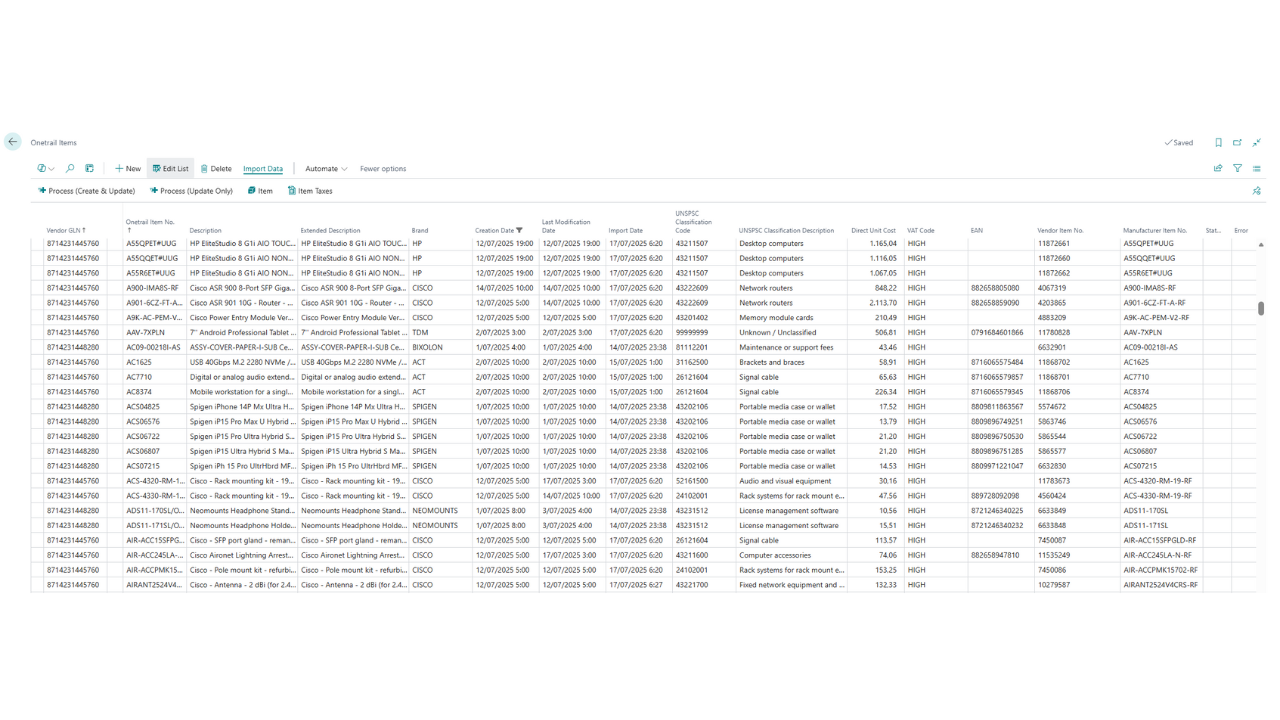Select item number AC1625
The image size is (1280, 720).
click(x=139, y=362)
